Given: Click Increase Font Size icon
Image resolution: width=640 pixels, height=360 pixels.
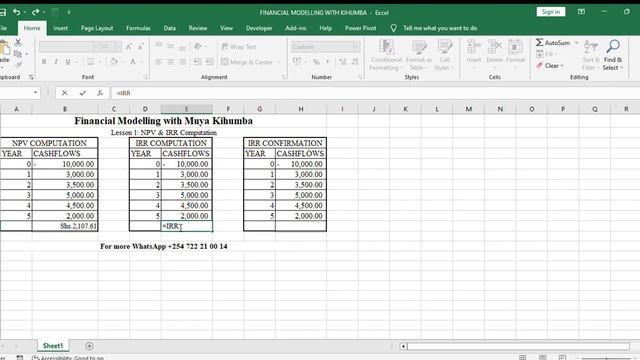Looking at the screenshot, I should [x=129, y=47].
